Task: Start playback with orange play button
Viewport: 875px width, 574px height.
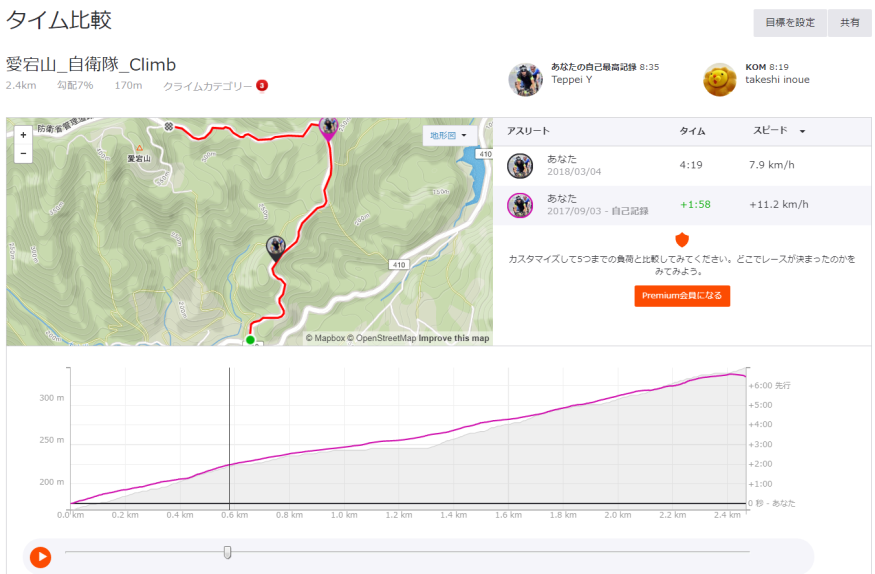Action: tap(41, 557)
